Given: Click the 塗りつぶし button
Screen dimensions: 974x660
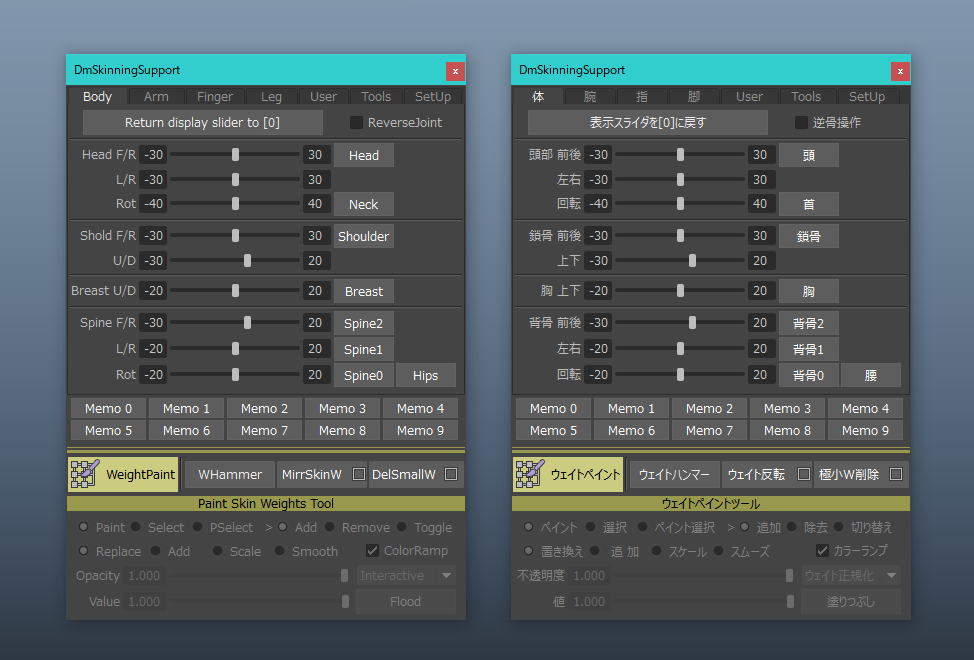Looking at the screenshot, I should point(850,602).
